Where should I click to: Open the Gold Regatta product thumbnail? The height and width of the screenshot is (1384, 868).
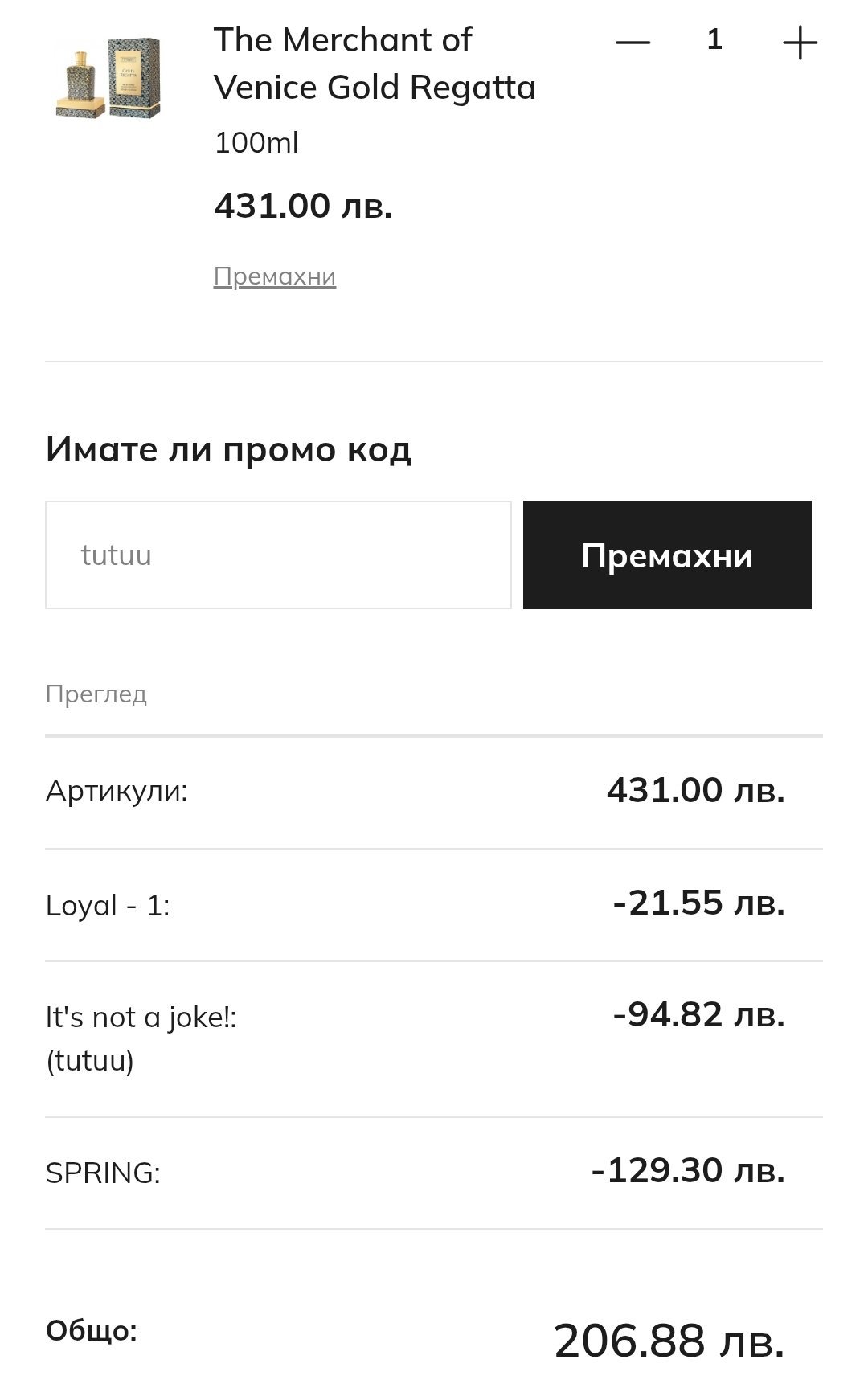coord(108,79)
